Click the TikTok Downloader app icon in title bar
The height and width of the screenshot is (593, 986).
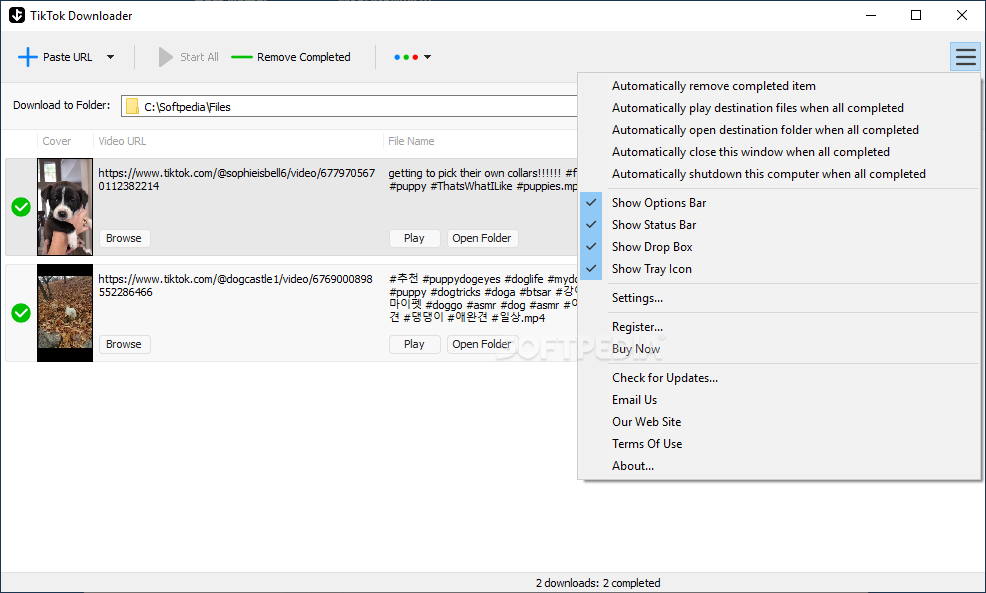coord(17,15)
